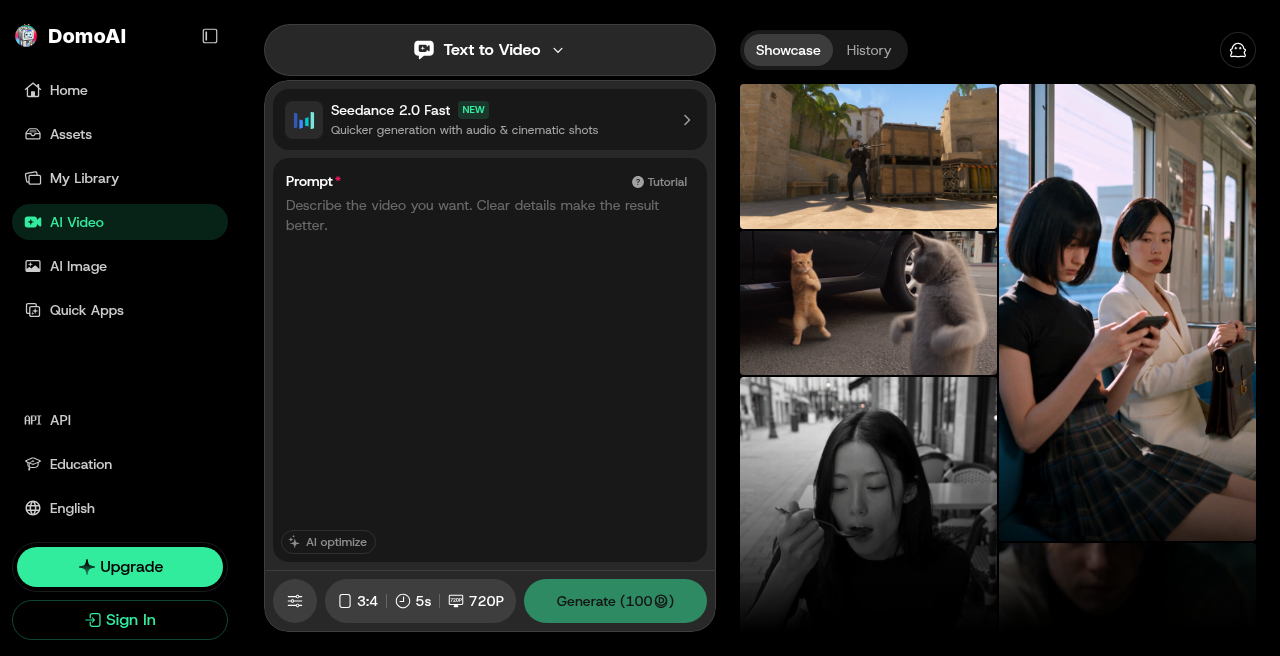Click the AI optimize button
Image resolution: width=1280 pixels, height=656 pixels.
pos(328,542)
